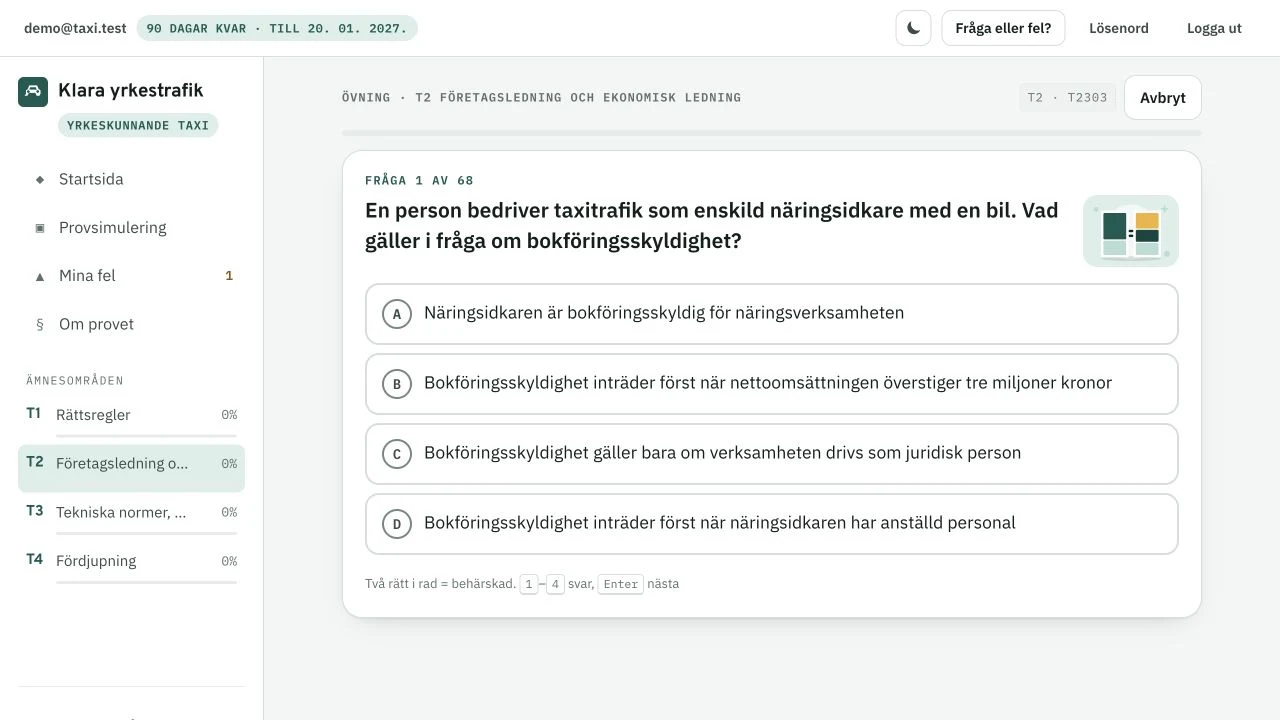Viewport: 1280px width, 720px height.
Task: Open Startsida in the sidebar
Action: [x=131, y=180]
